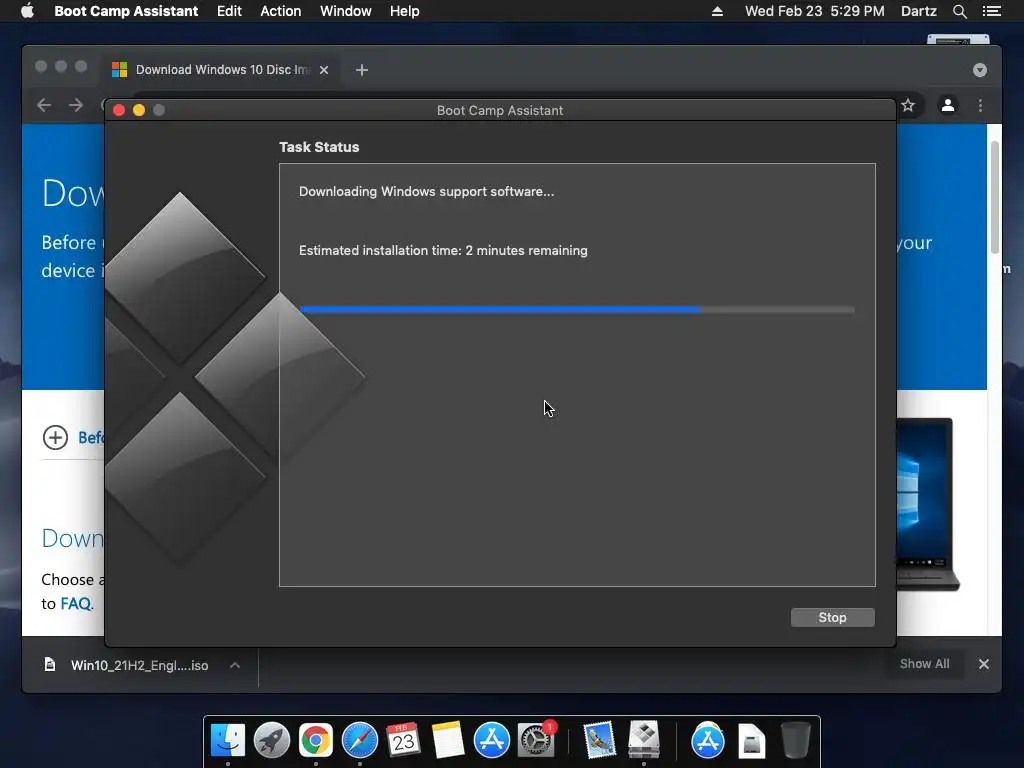Open Chrome three-dot menu
This screenshot has height=768, width=1024.
coord(980,105)
